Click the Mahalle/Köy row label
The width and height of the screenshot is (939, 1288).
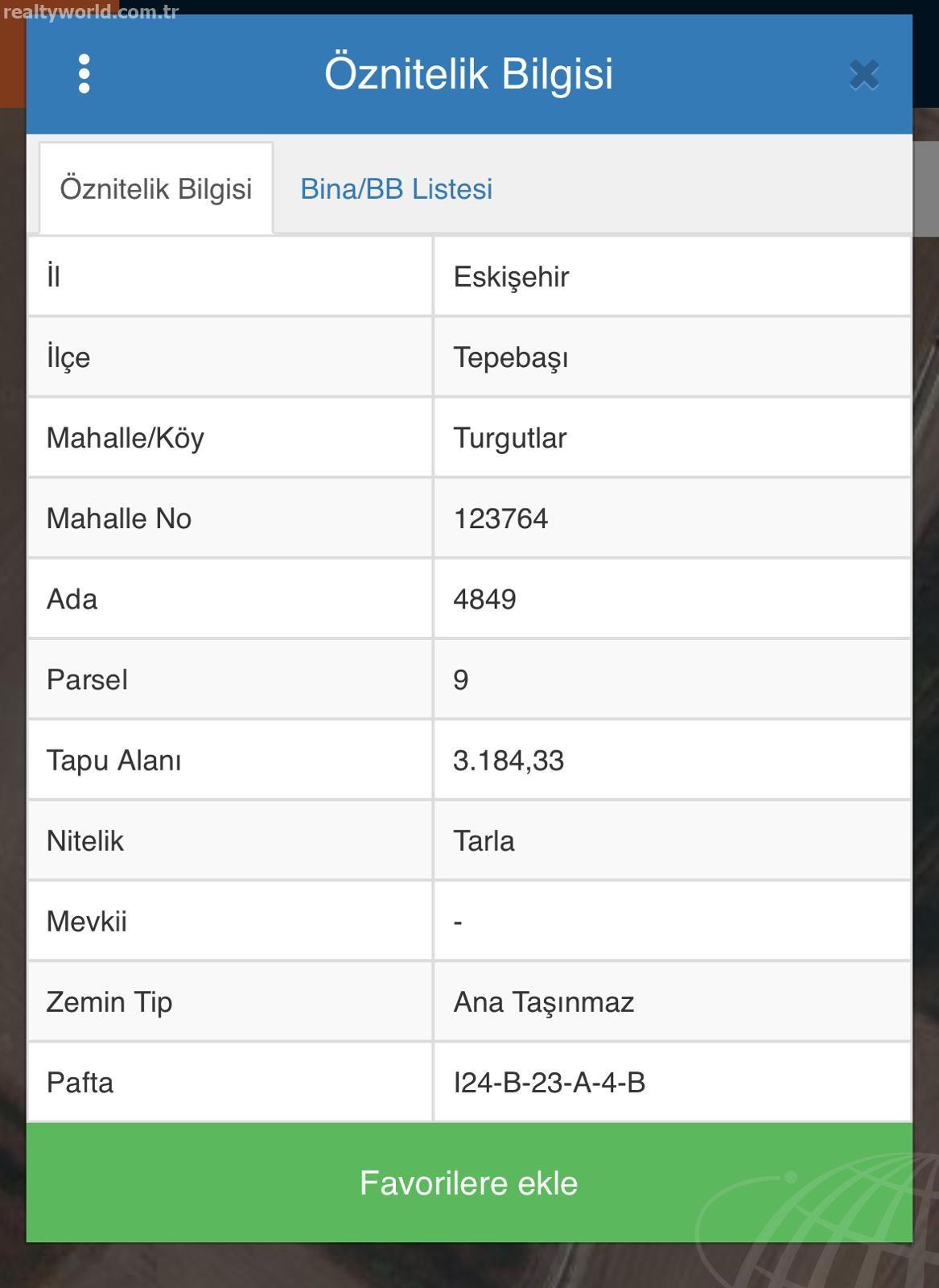pyautogui.click(x=126, y=438)
